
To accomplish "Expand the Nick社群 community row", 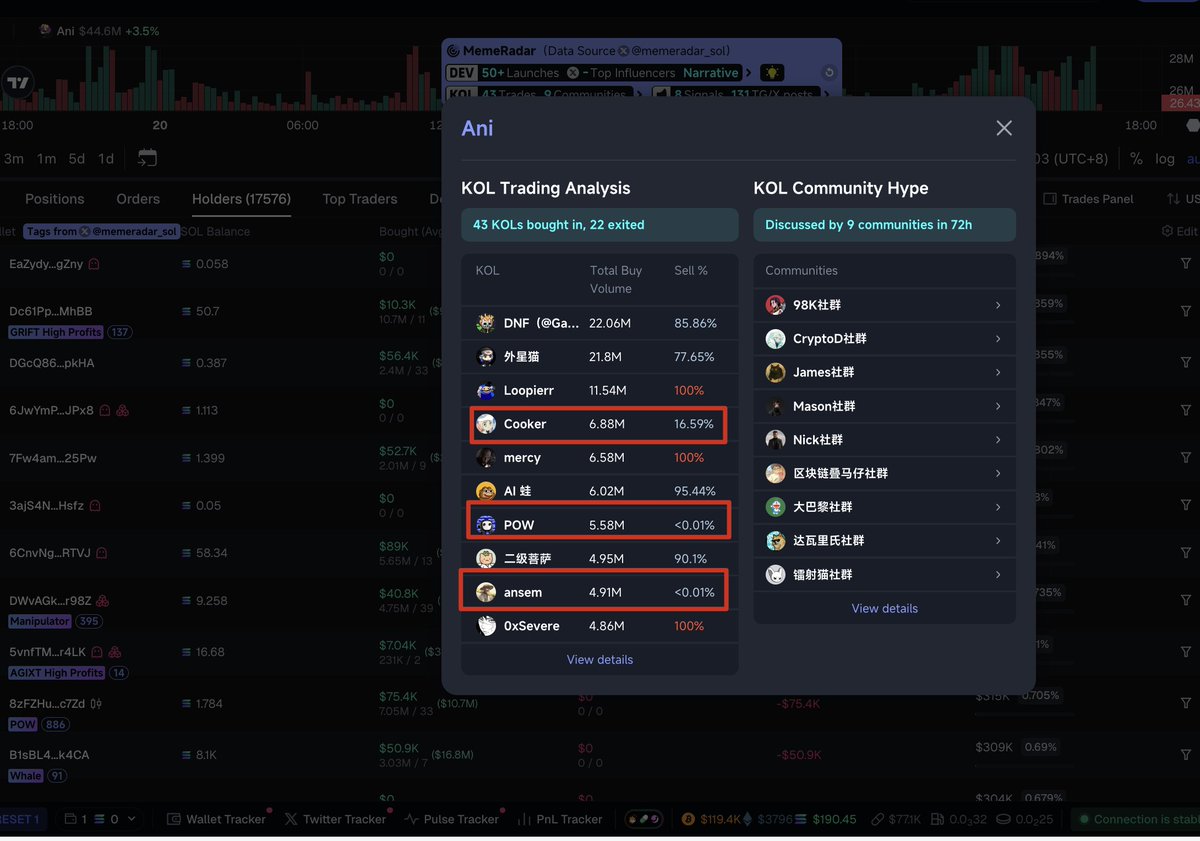I will tap(998, 440).
